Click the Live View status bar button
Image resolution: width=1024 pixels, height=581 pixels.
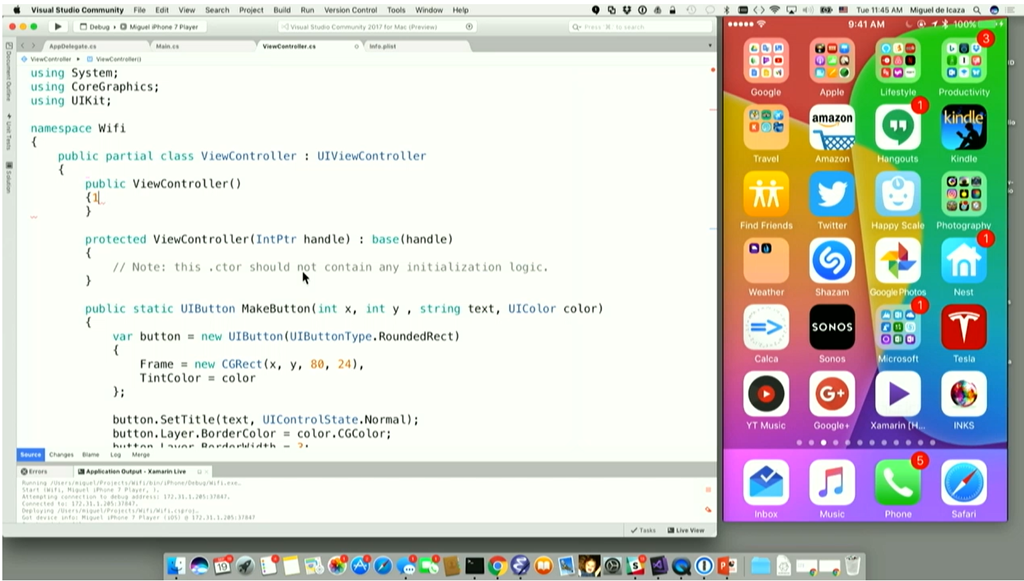click(x=686, y=530)
